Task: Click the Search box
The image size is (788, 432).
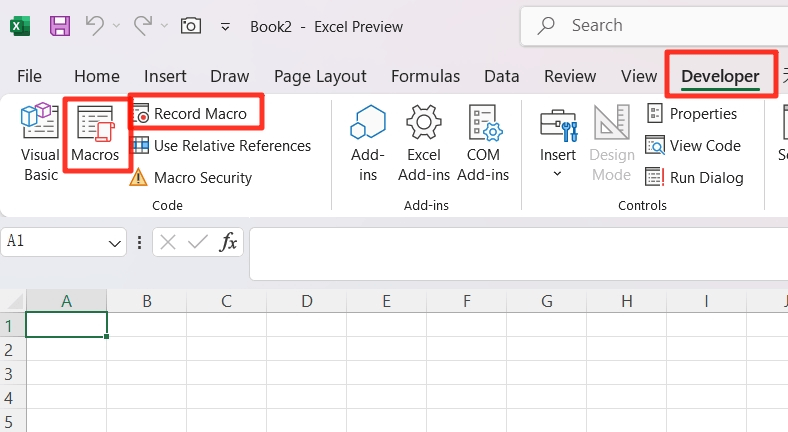Action: coord(650,26)
